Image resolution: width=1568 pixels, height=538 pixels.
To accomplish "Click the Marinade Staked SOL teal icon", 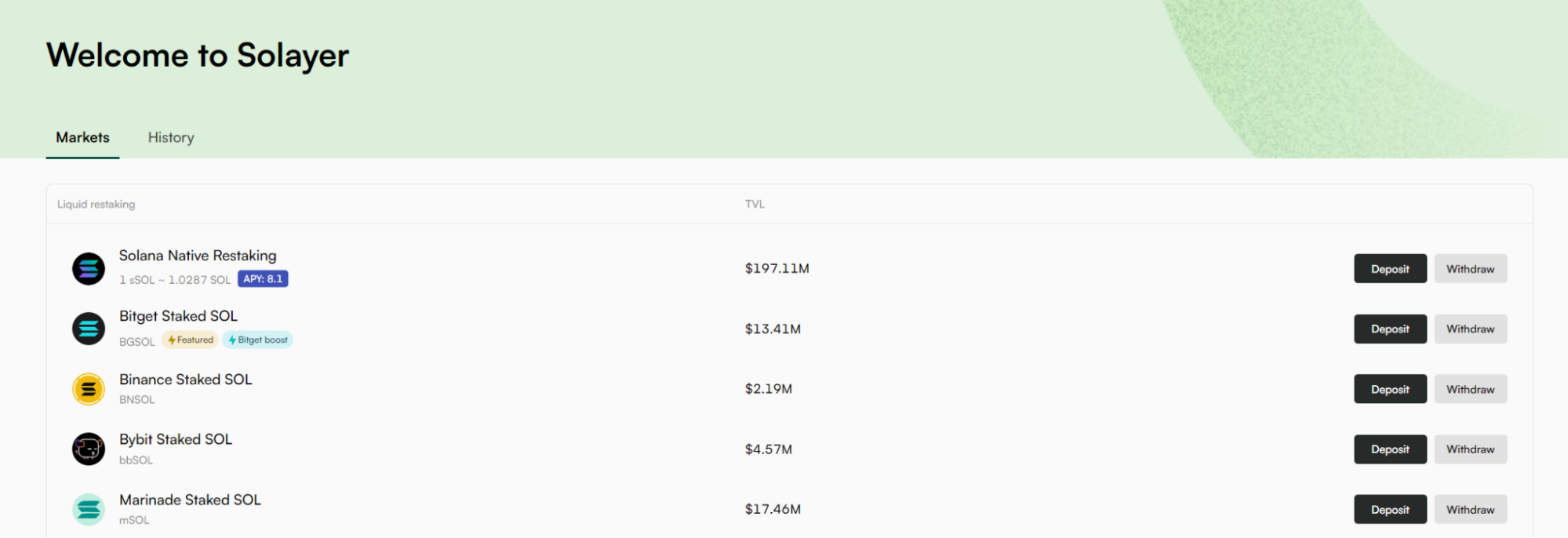I will point(89,510).
